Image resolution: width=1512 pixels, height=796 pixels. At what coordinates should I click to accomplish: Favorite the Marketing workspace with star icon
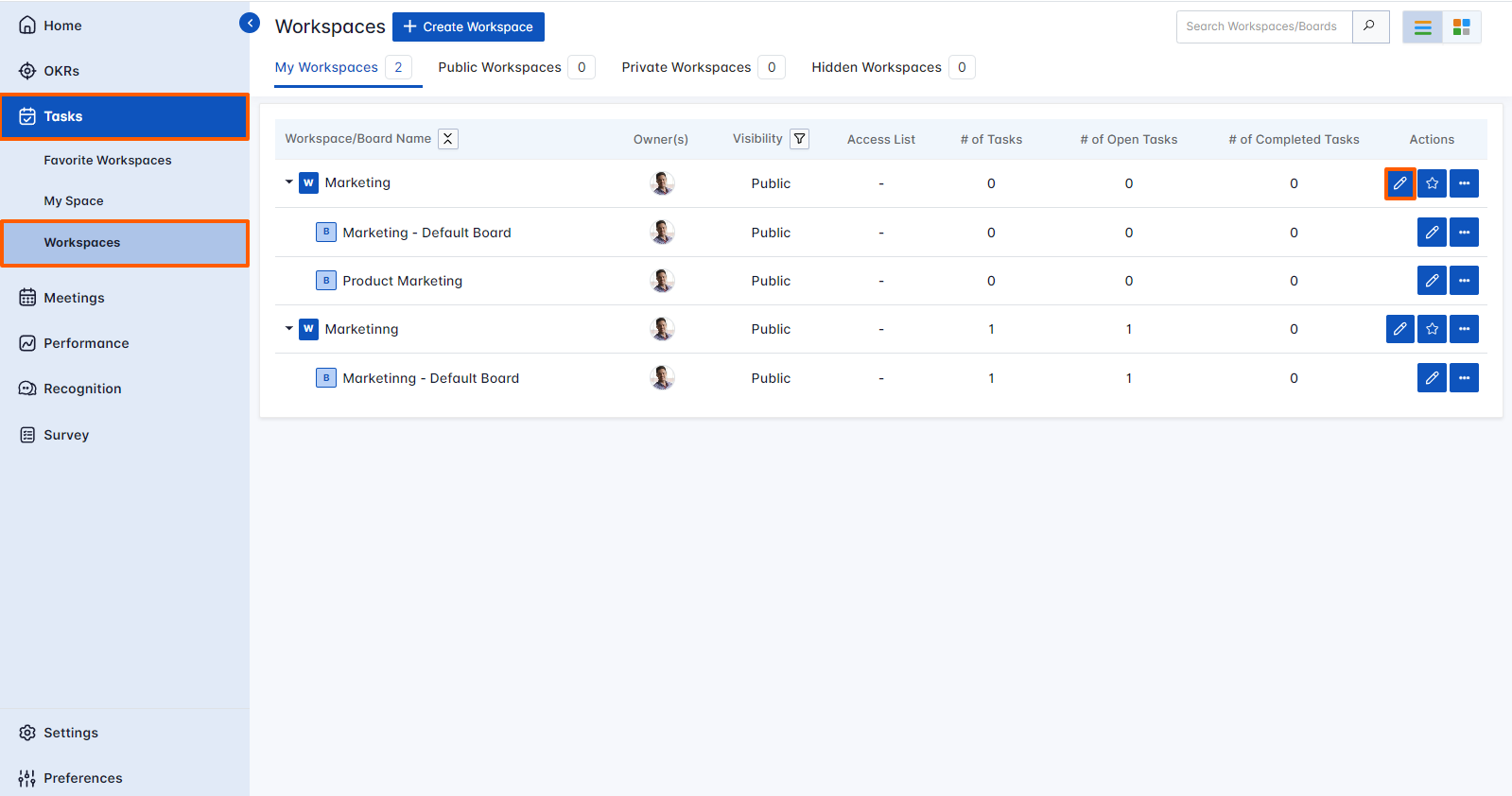click(1432, 183)
